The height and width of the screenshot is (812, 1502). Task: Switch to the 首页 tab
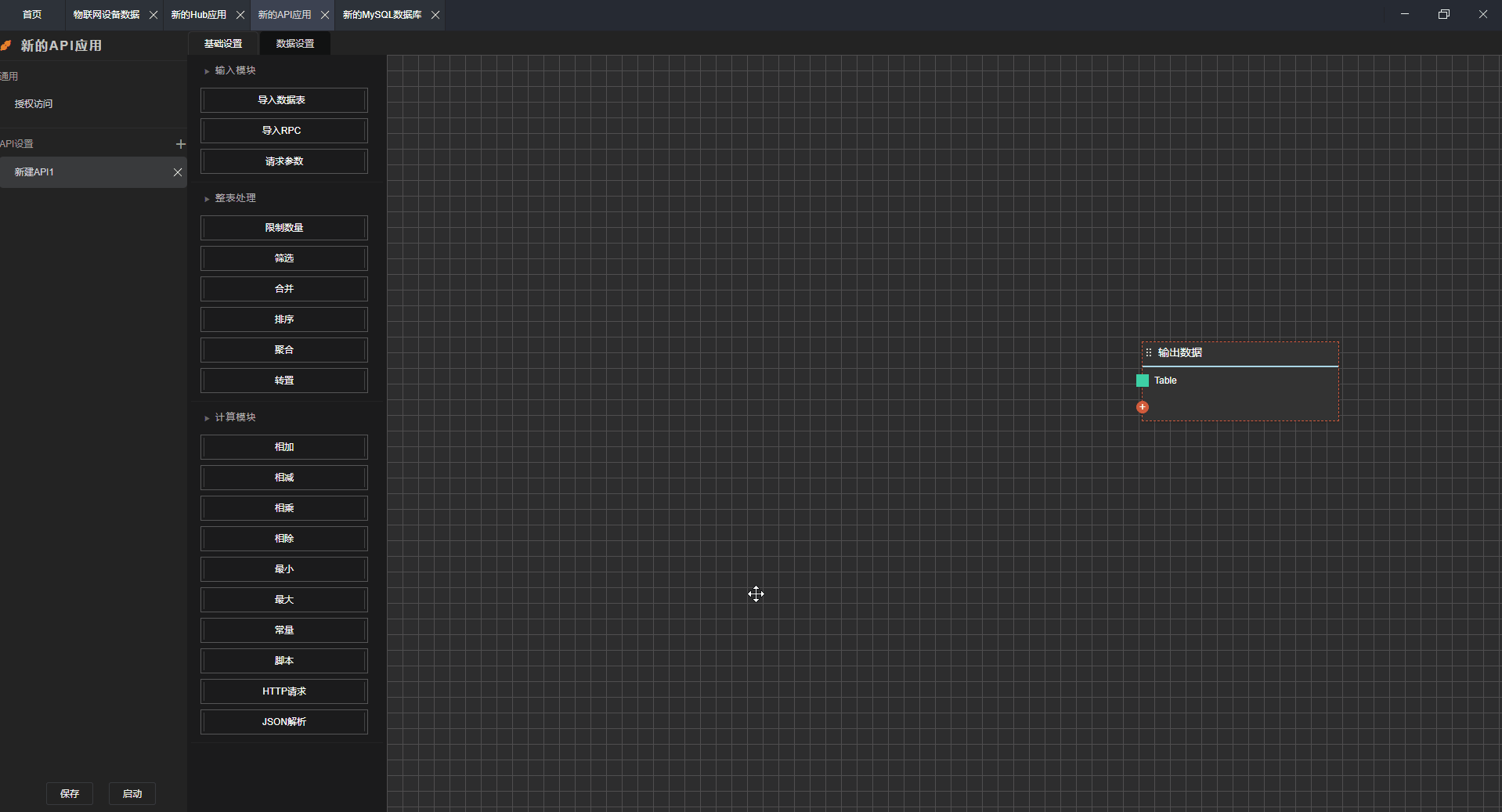32,15
